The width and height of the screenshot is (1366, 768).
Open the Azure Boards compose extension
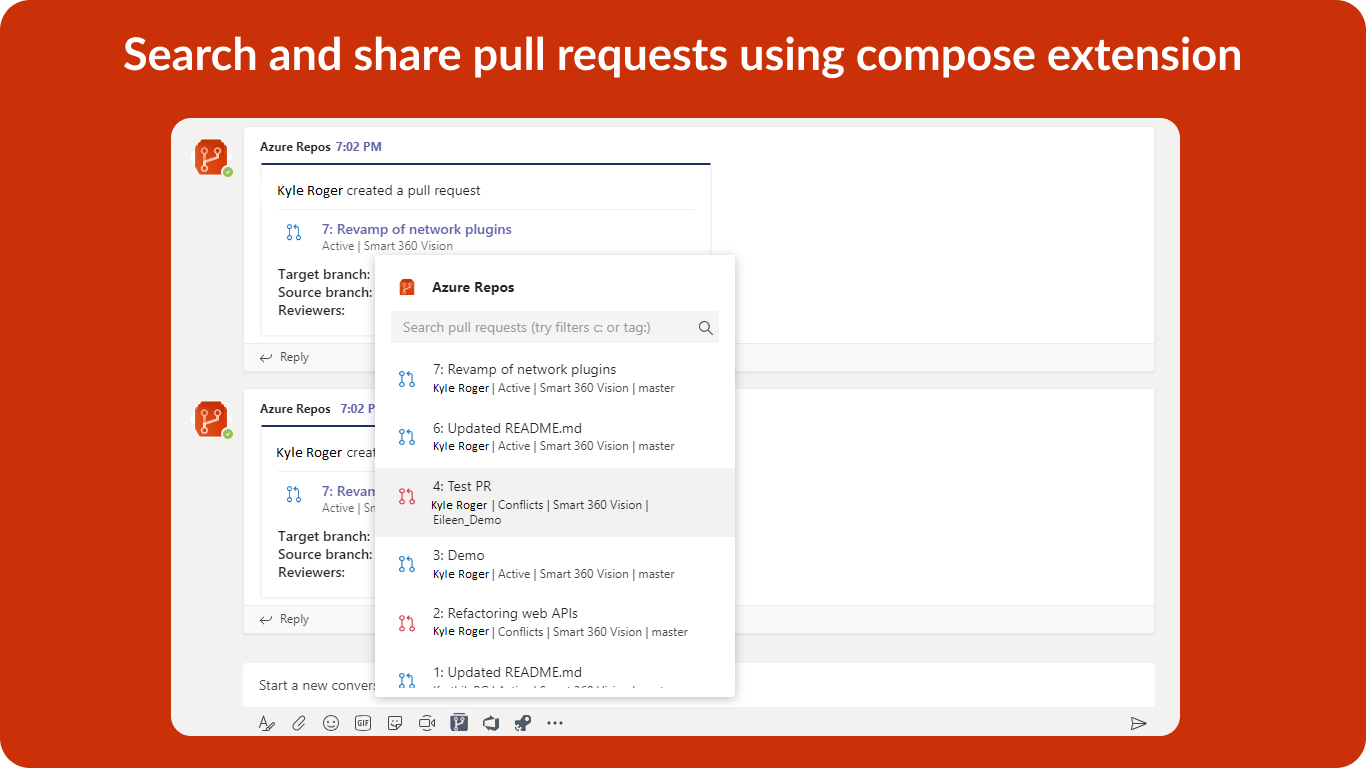[x=491, y=723]
